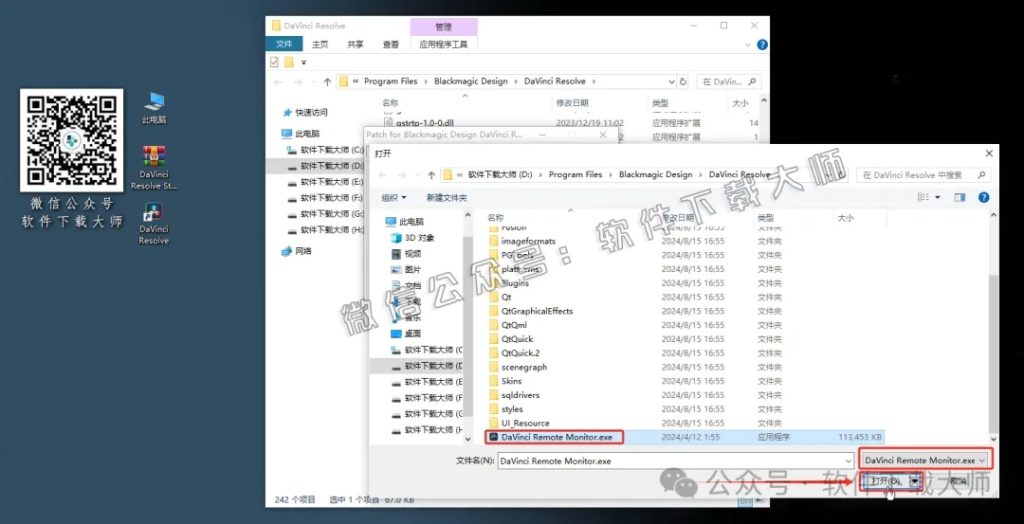This screenshot has width=1024, height=524.
Task: Select QtGraphicalEffects folder
Action: (x=537, y=311)
